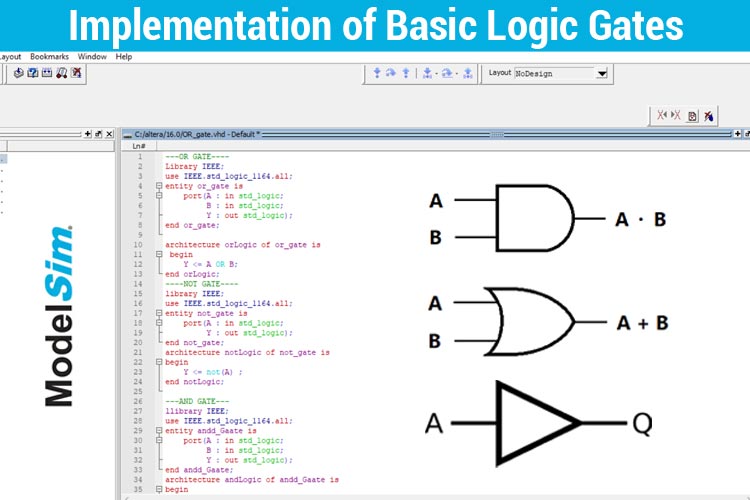Image resolution: width=750 pixels, height=500 pixels.
Task: Click the dark red binoculars-like toolbar icon
Action: 62,73
